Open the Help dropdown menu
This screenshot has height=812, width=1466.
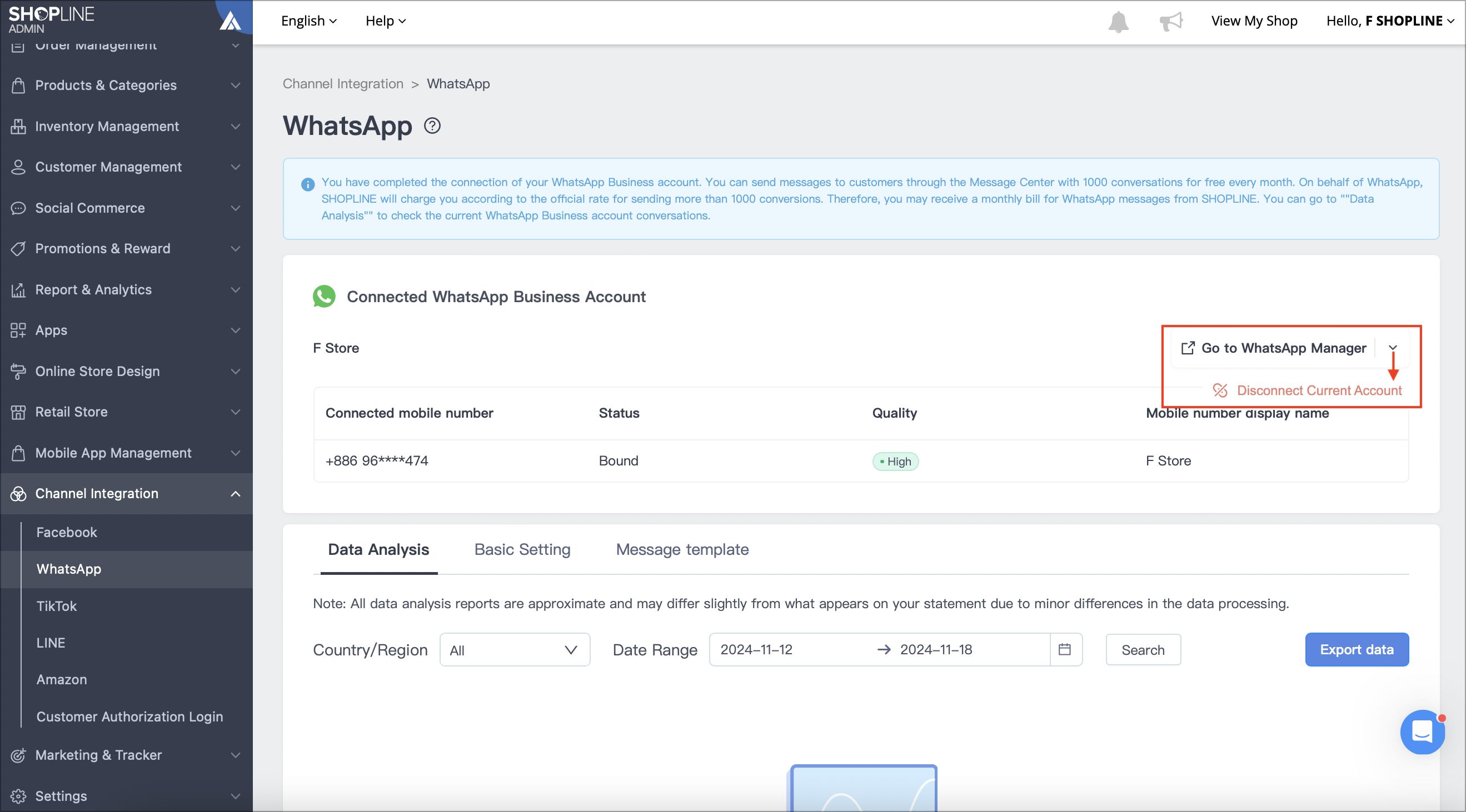pyautogui.click(x=385, y=21)
